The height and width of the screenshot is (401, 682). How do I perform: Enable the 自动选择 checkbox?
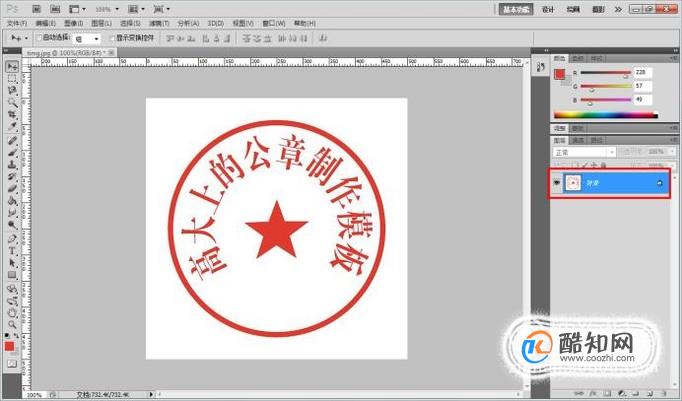click(40, 38)
